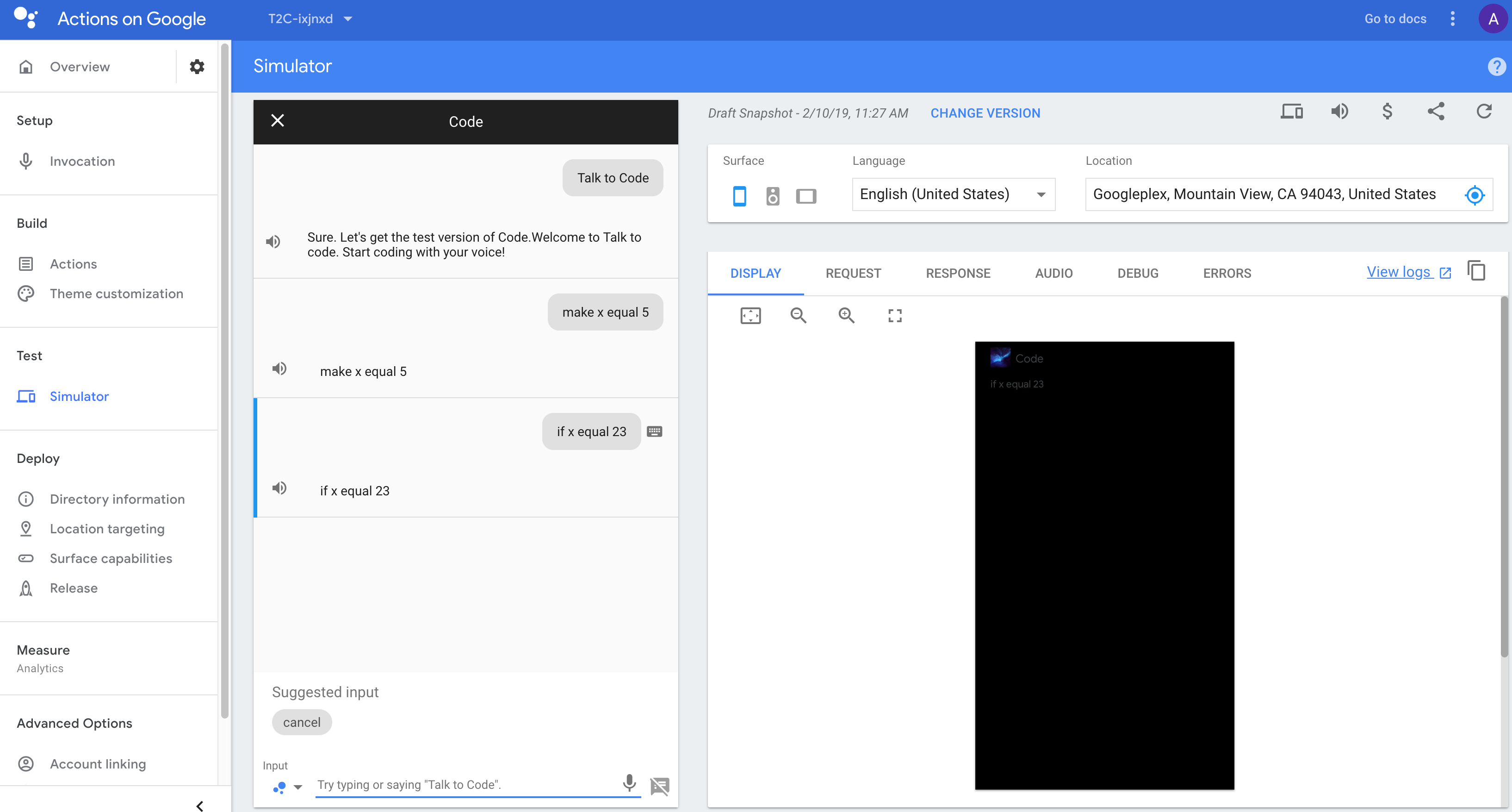Toggle the audio output speaker icon
Image resolution: width=1512 pixels, height=812 pixels.
[1339, 112]
